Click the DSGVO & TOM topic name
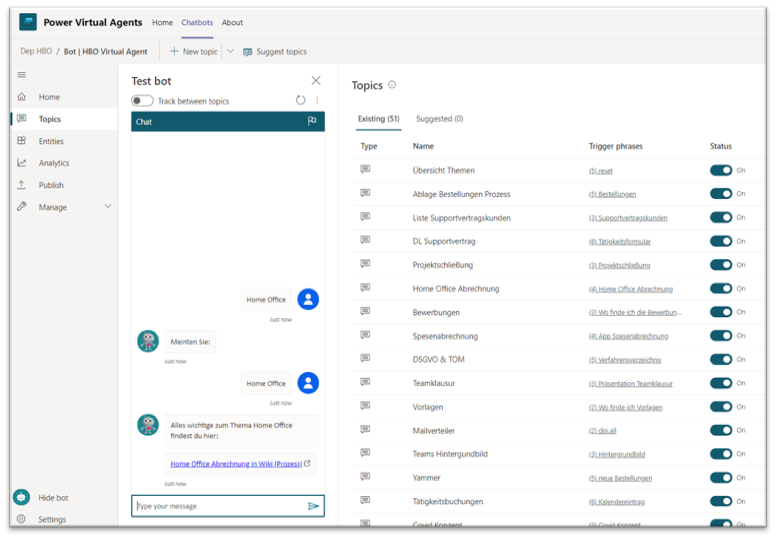 pos(438,359)
